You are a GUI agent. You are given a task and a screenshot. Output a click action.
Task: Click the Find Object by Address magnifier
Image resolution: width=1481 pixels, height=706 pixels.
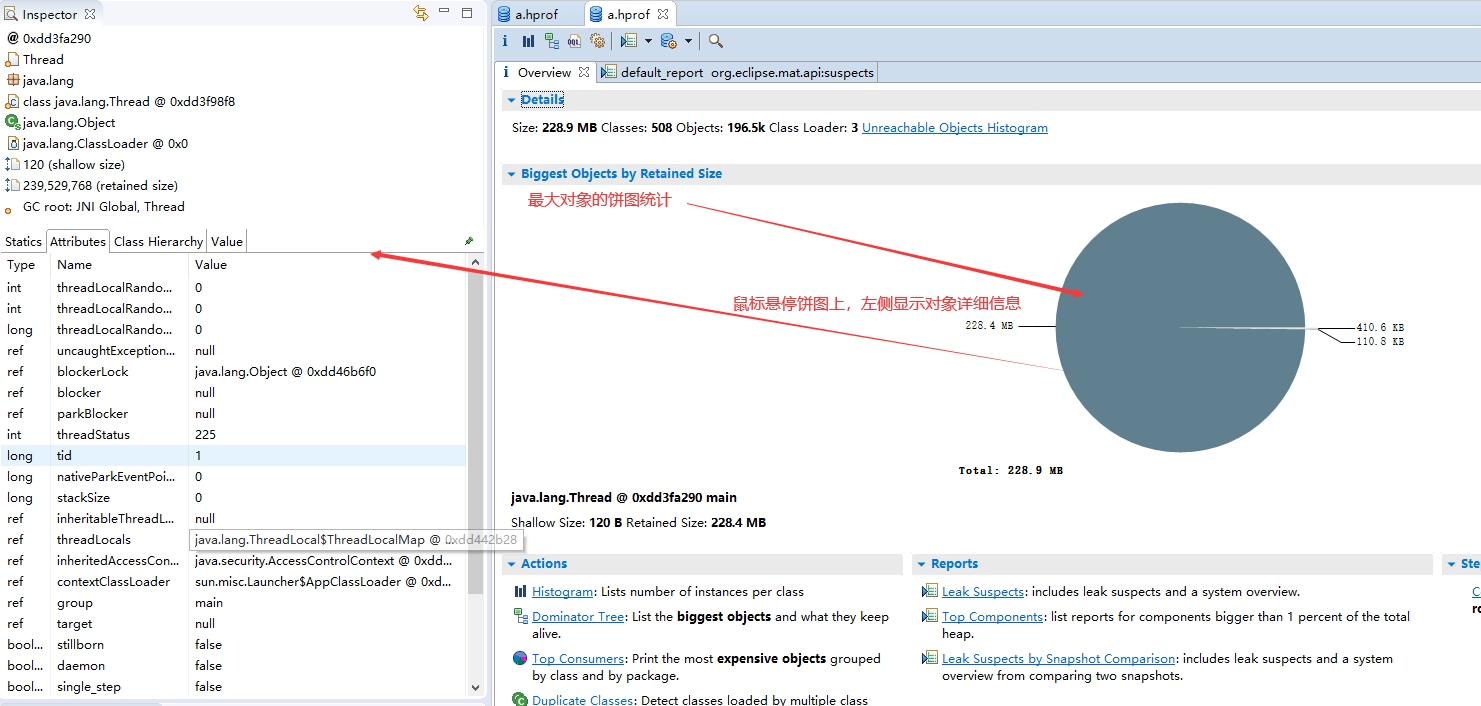point(716,41)
